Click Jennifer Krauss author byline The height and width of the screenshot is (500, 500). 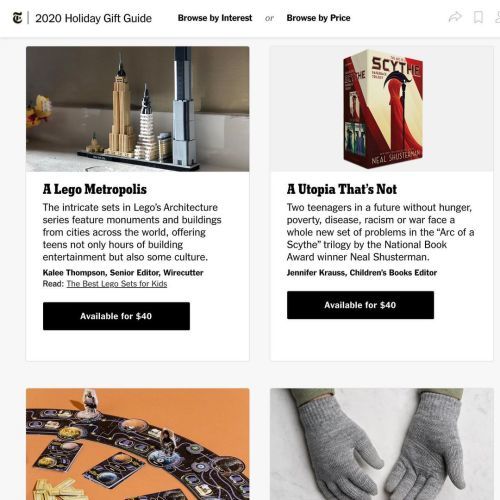click(x=362, y=273)
